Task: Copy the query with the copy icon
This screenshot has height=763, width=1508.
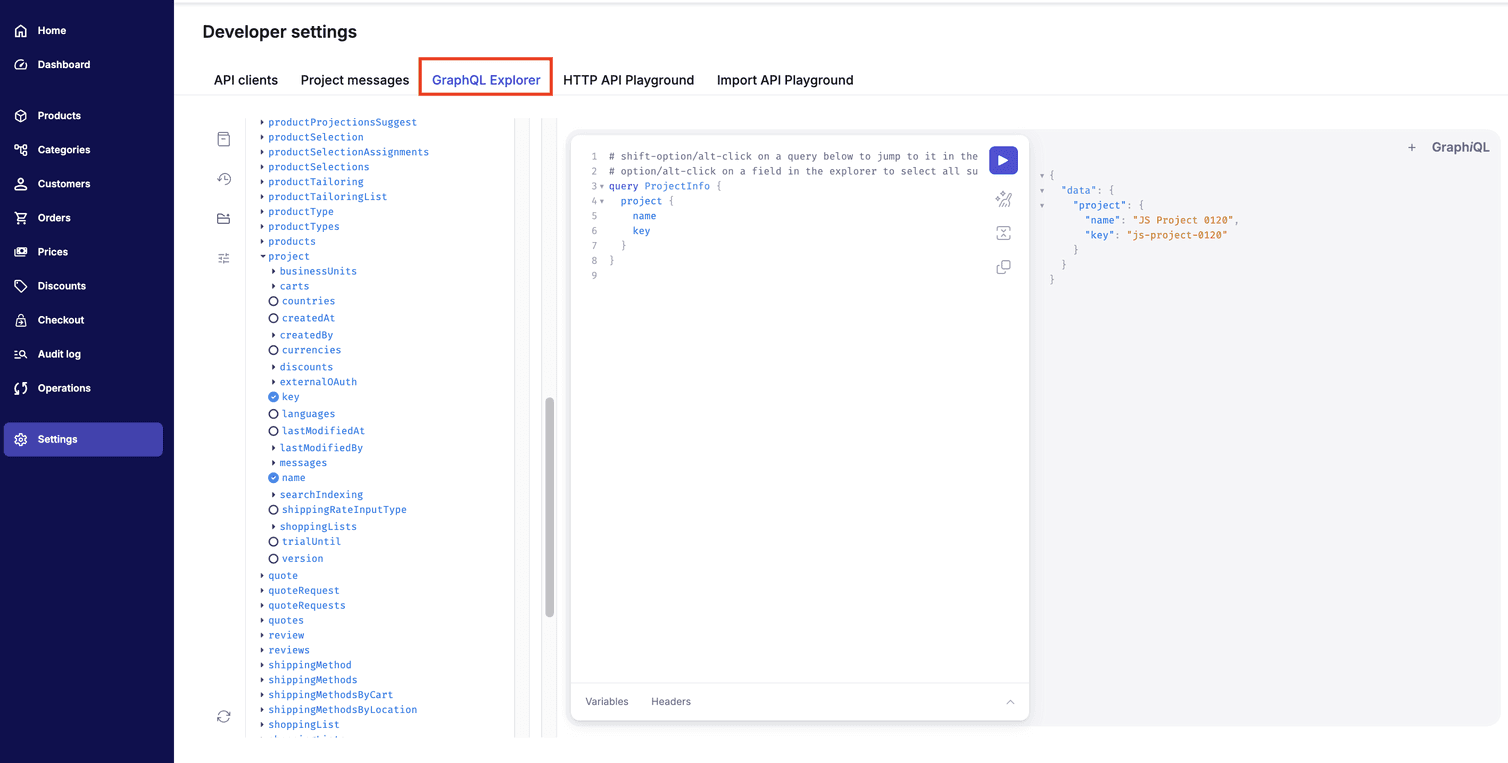Action: click(x=1003, y=267)
